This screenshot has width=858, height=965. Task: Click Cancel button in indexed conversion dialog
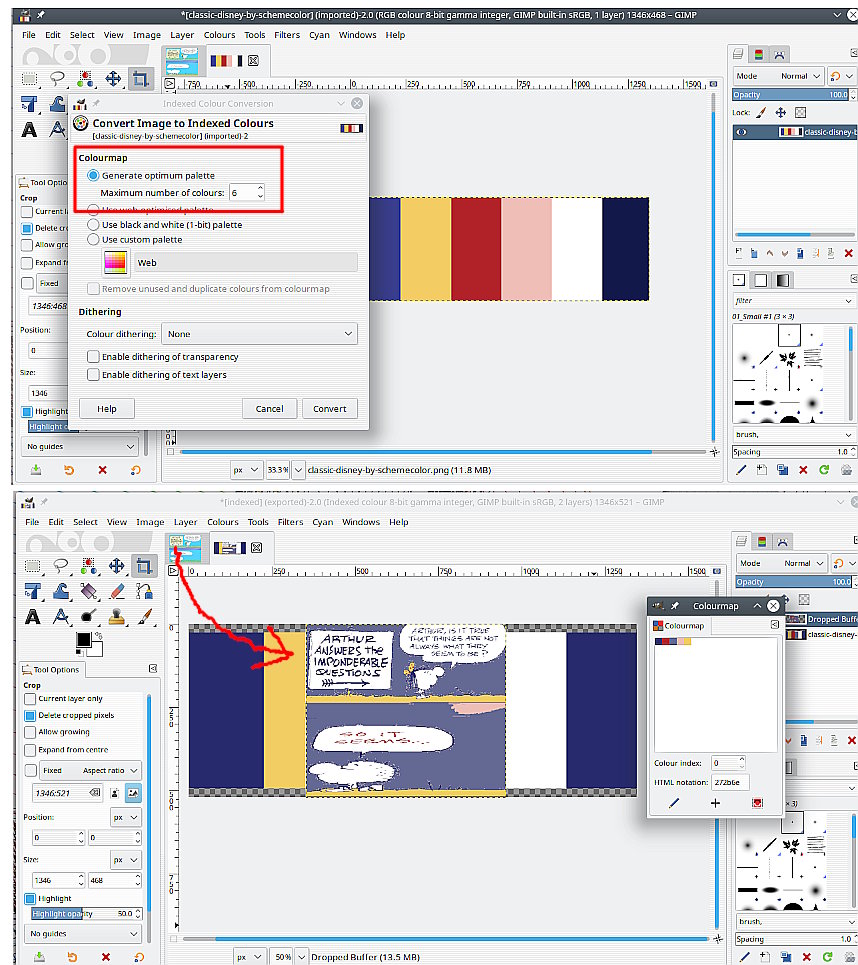coord(269,409)
